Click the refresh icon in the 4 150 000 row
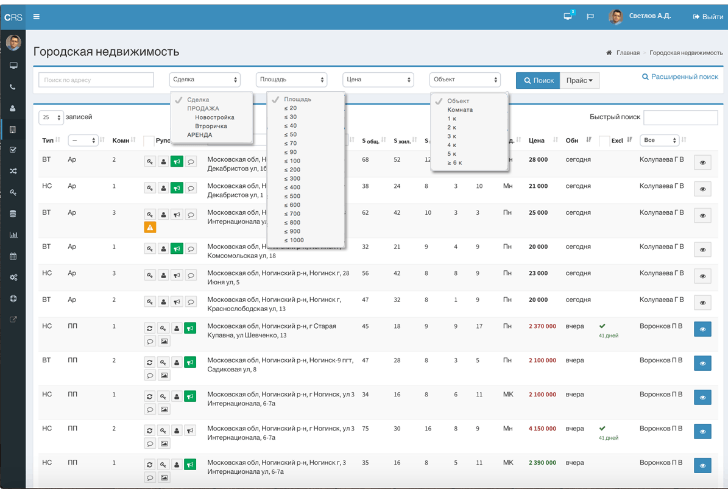 tap(150, 430)
